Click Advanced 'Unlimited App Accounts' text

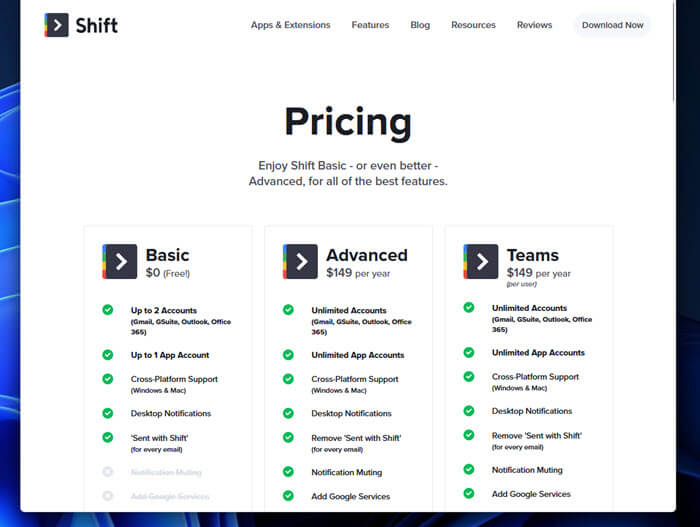[358, 355]
